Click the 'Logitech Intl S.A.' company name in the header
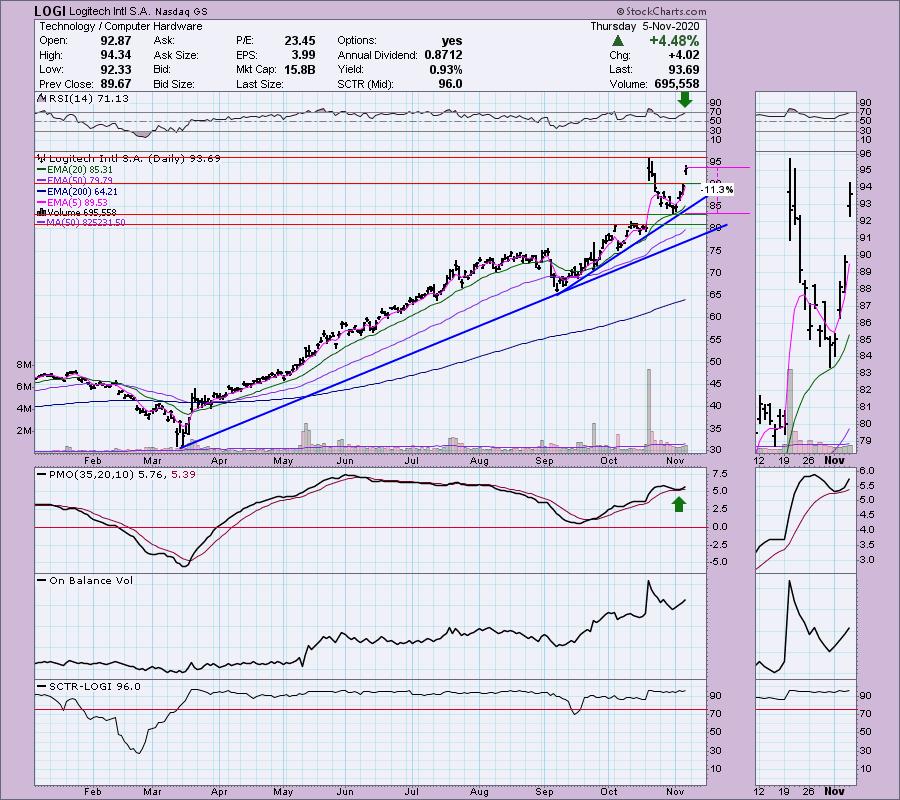This screenshot has height=800, width=900. [109, 11]
